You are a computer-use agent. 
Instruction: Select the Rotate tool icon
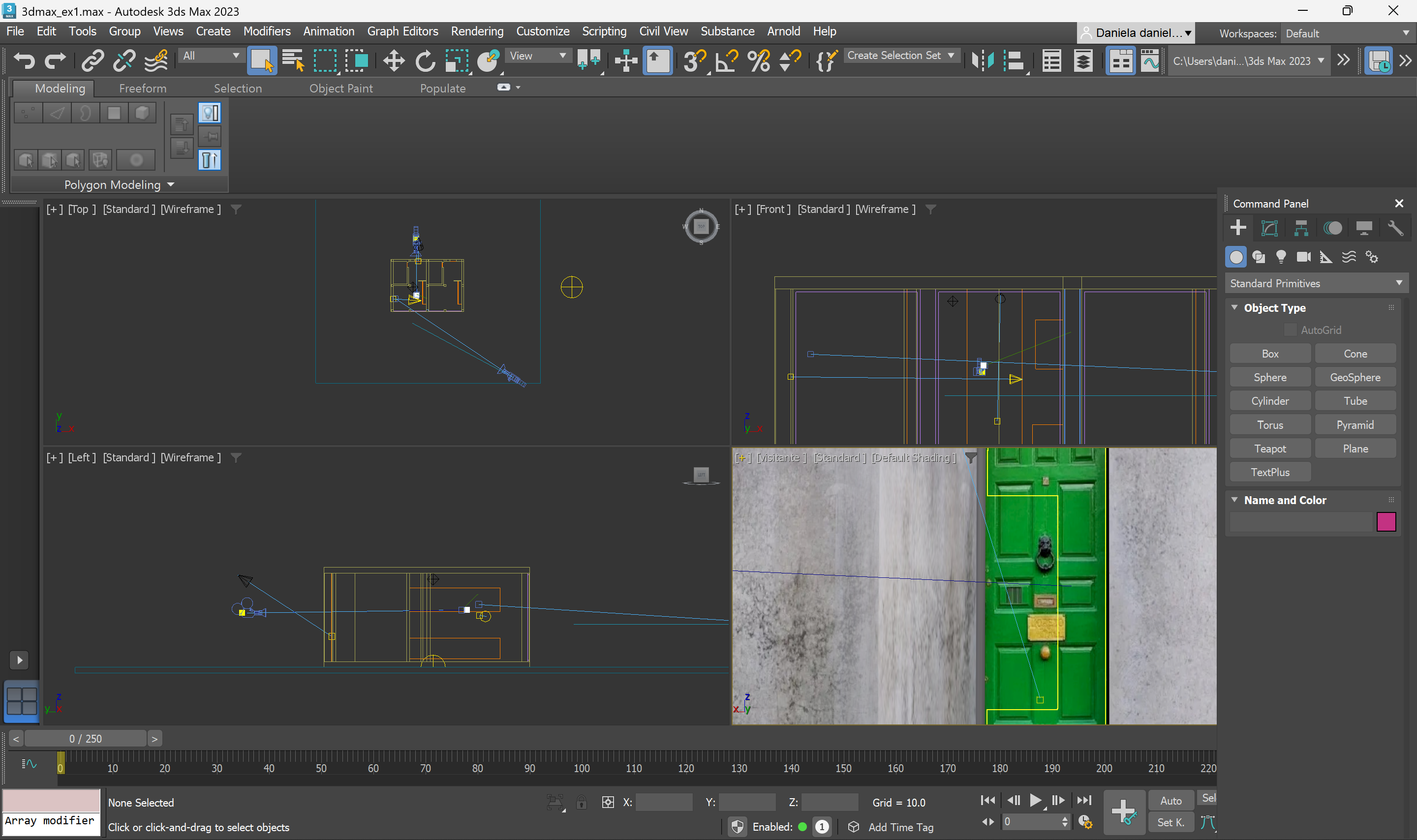[425, 60]
